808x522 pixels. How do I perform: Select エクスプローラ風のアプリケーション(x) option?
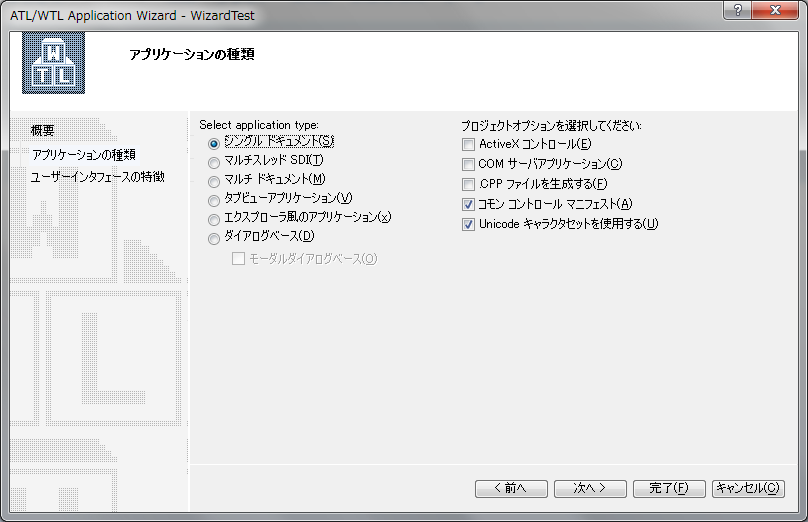tap(214, 220)
